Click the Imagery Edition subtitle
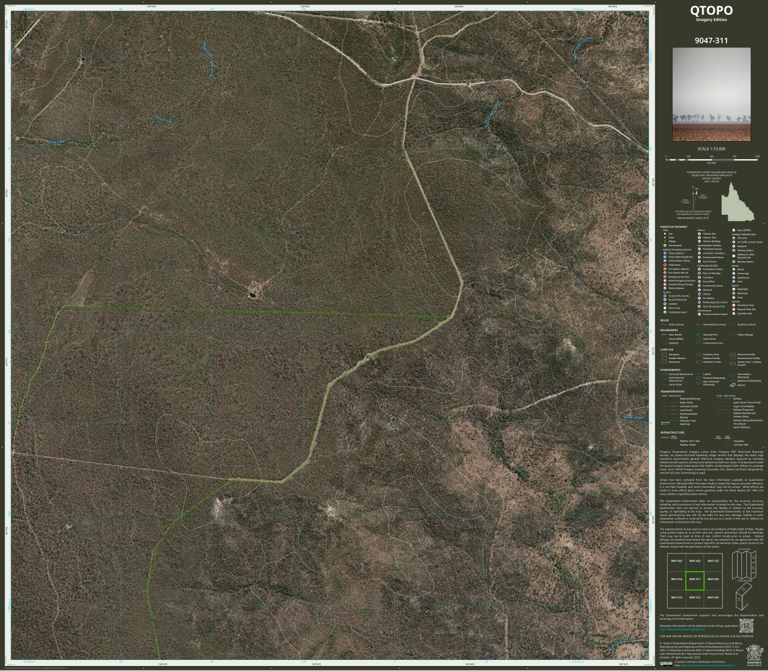 click(x=711, y=20)
